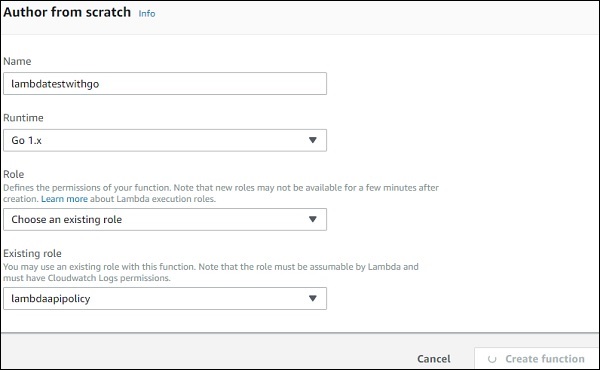Open the Info link beside the heading

click(x=147, y=13)
